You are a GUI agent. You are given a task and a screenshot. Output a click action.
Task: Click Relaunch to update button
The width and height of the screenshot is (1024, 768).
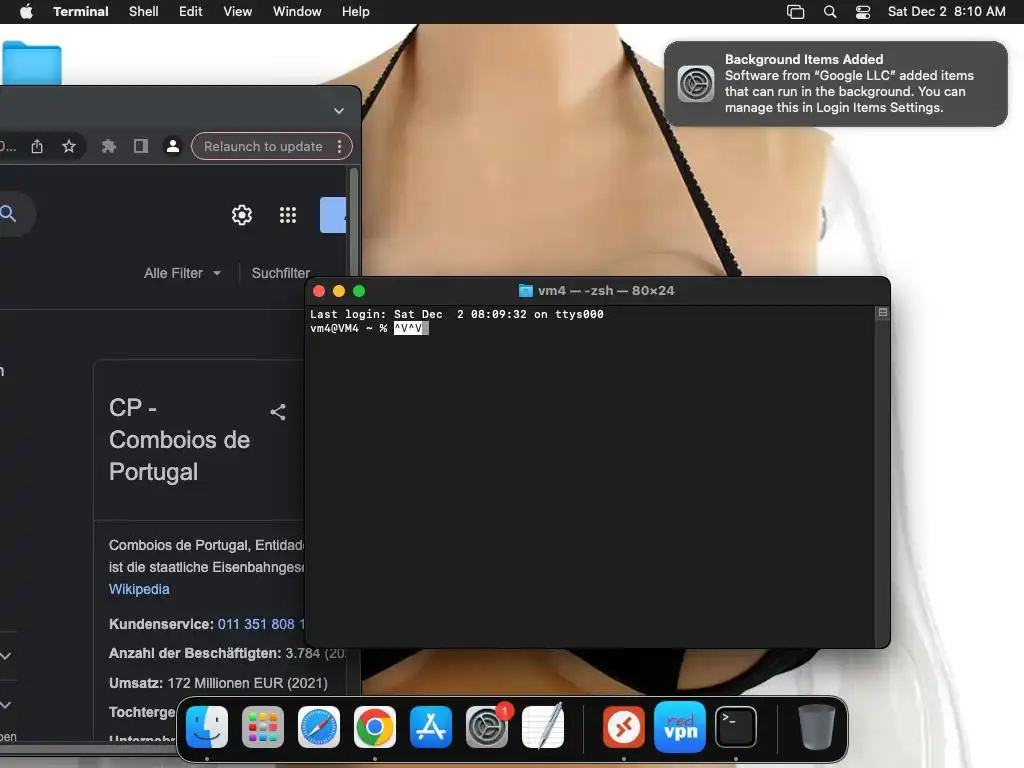(263, 146)
